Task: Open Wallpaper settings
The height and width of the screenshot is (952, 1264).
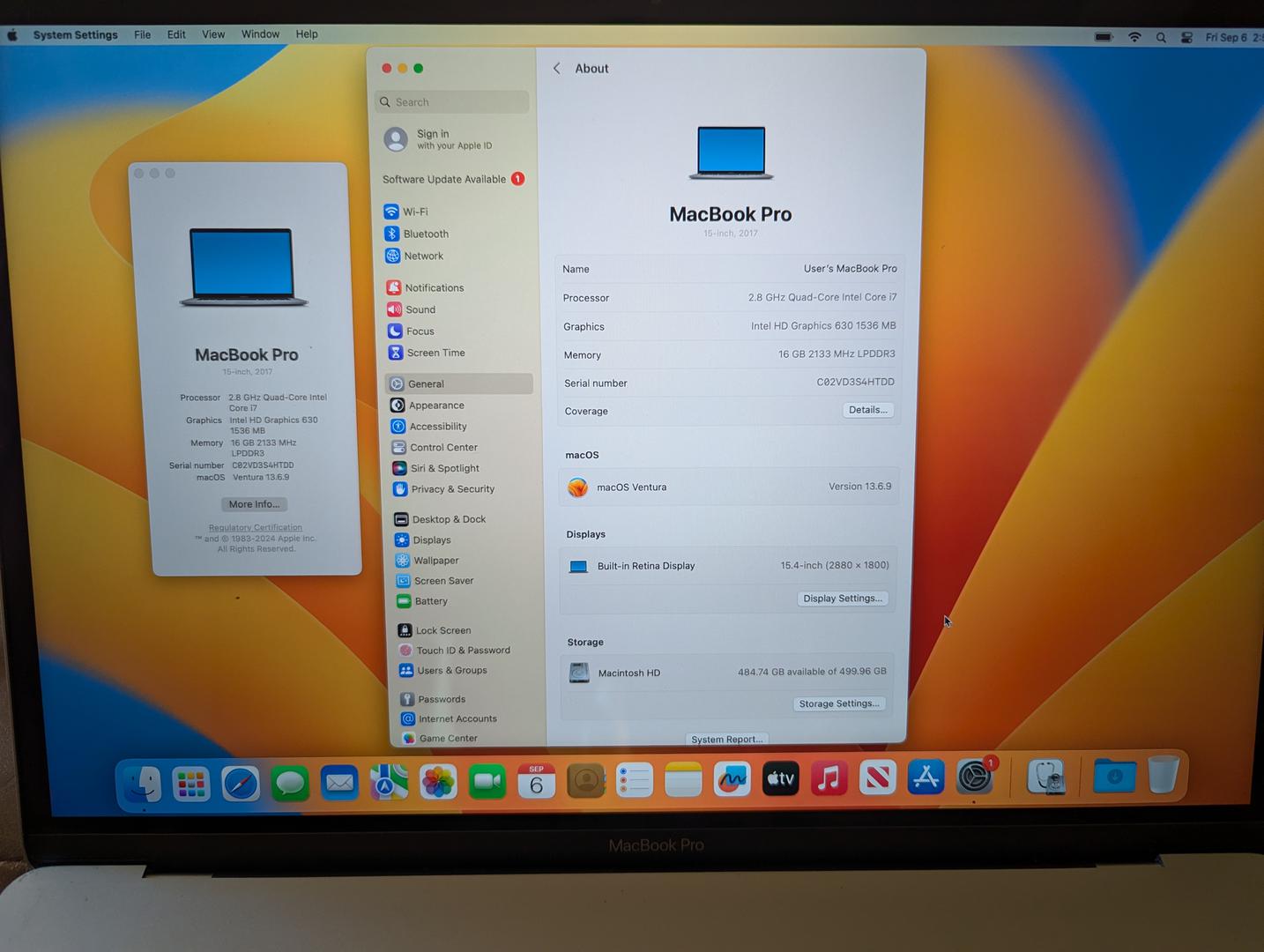Action: tap(427, 561)
